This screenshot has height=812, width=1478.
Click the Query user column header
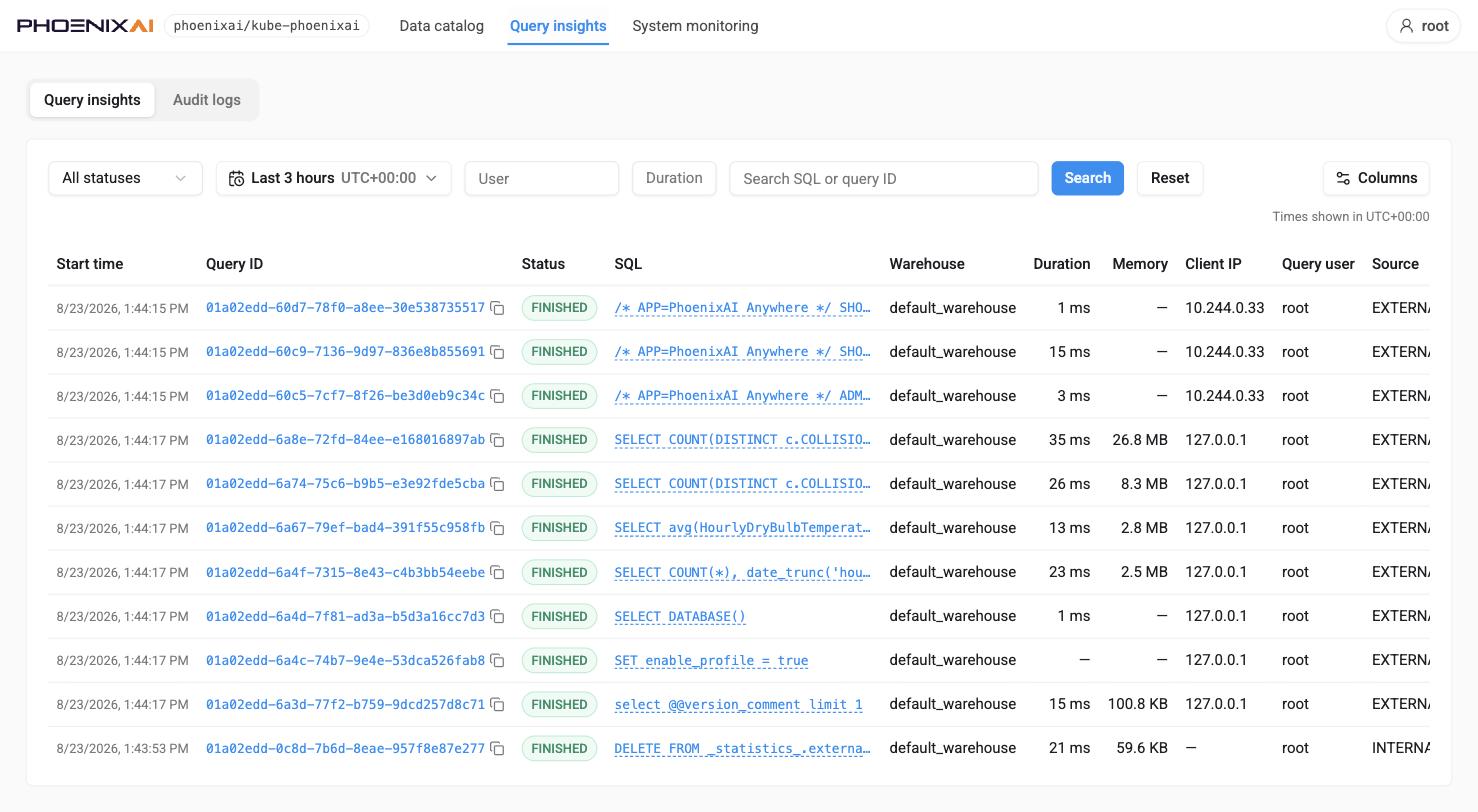(x=1318, y=264)
